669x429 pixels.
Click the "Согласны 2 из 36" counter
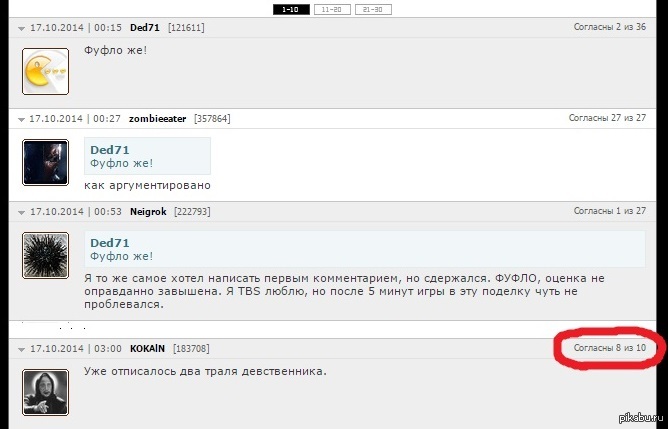609,27
